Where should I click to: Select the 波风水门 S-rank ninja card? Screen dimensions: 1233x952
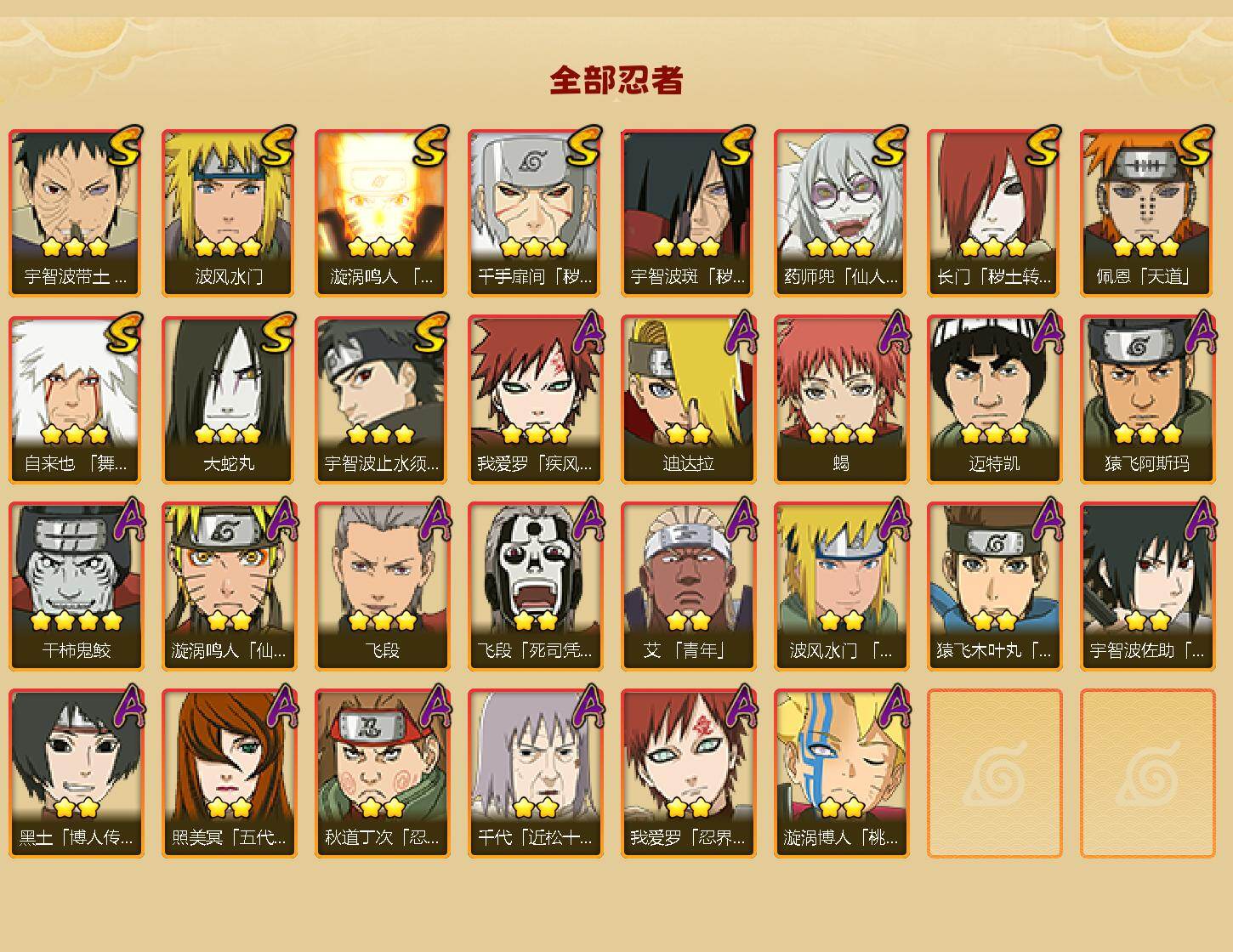[229, 212]
